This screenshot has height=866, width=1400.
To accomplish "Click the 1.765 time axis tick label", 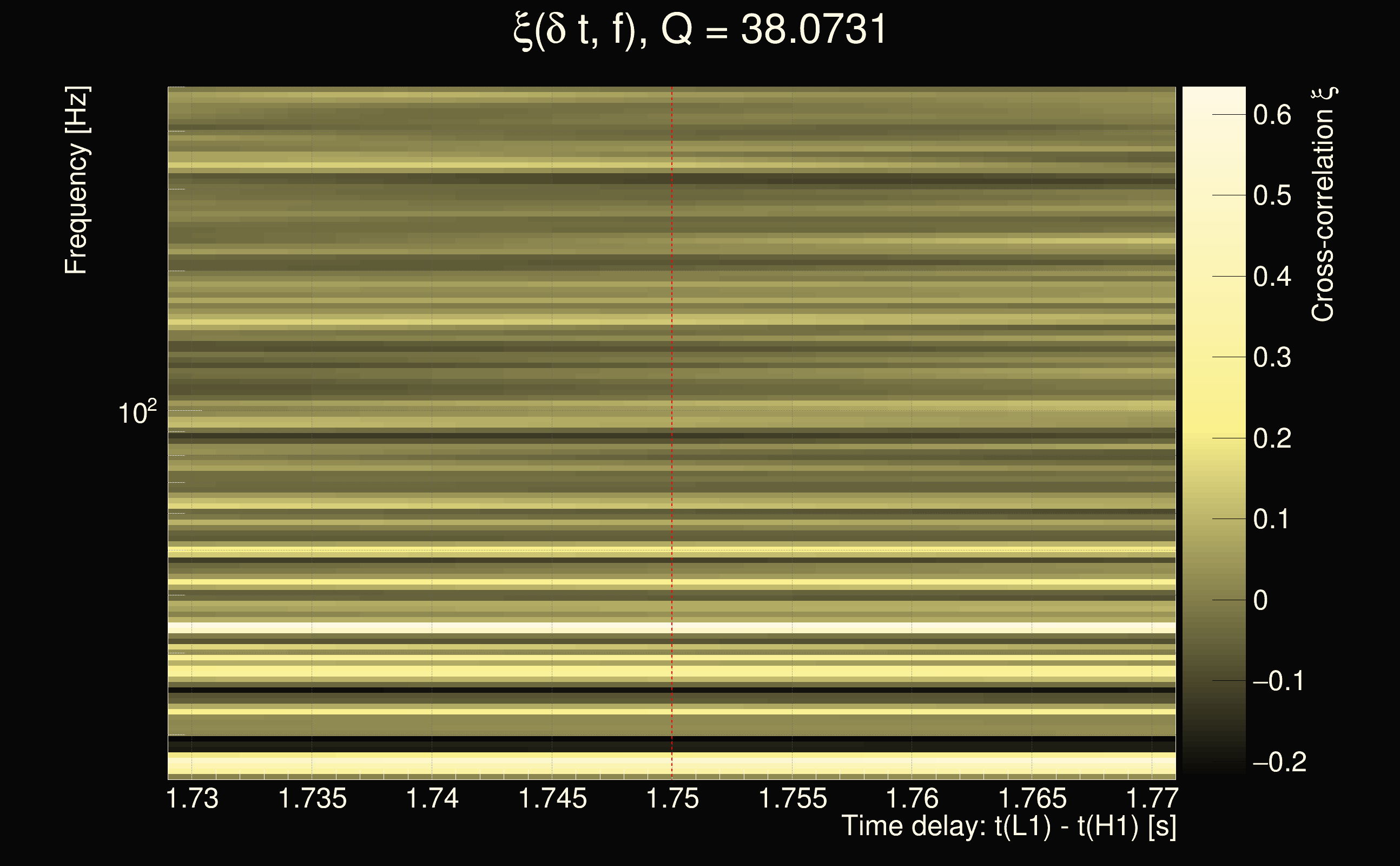I will pos(1032,798).
